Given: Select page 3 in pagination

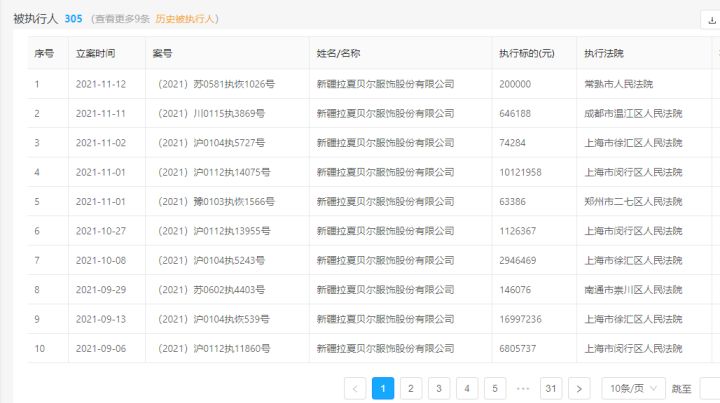Looking at the screenshot, I should (439, 389).
